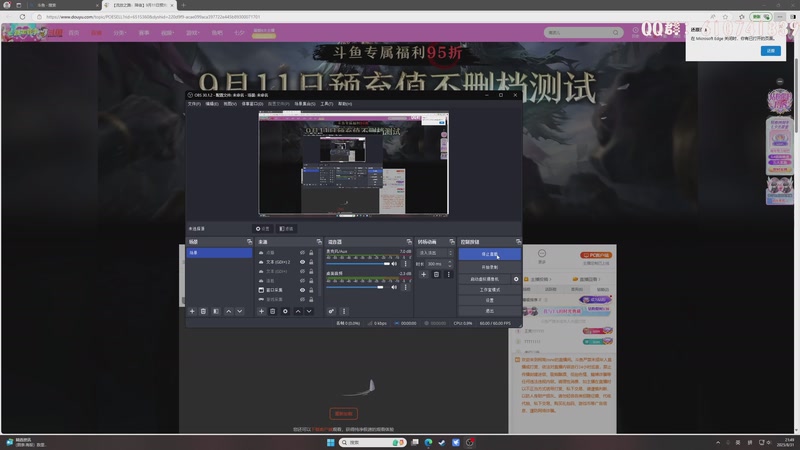Pop out the Sources dock using header icon
800x450 pixels.
(x=319, y=242)
